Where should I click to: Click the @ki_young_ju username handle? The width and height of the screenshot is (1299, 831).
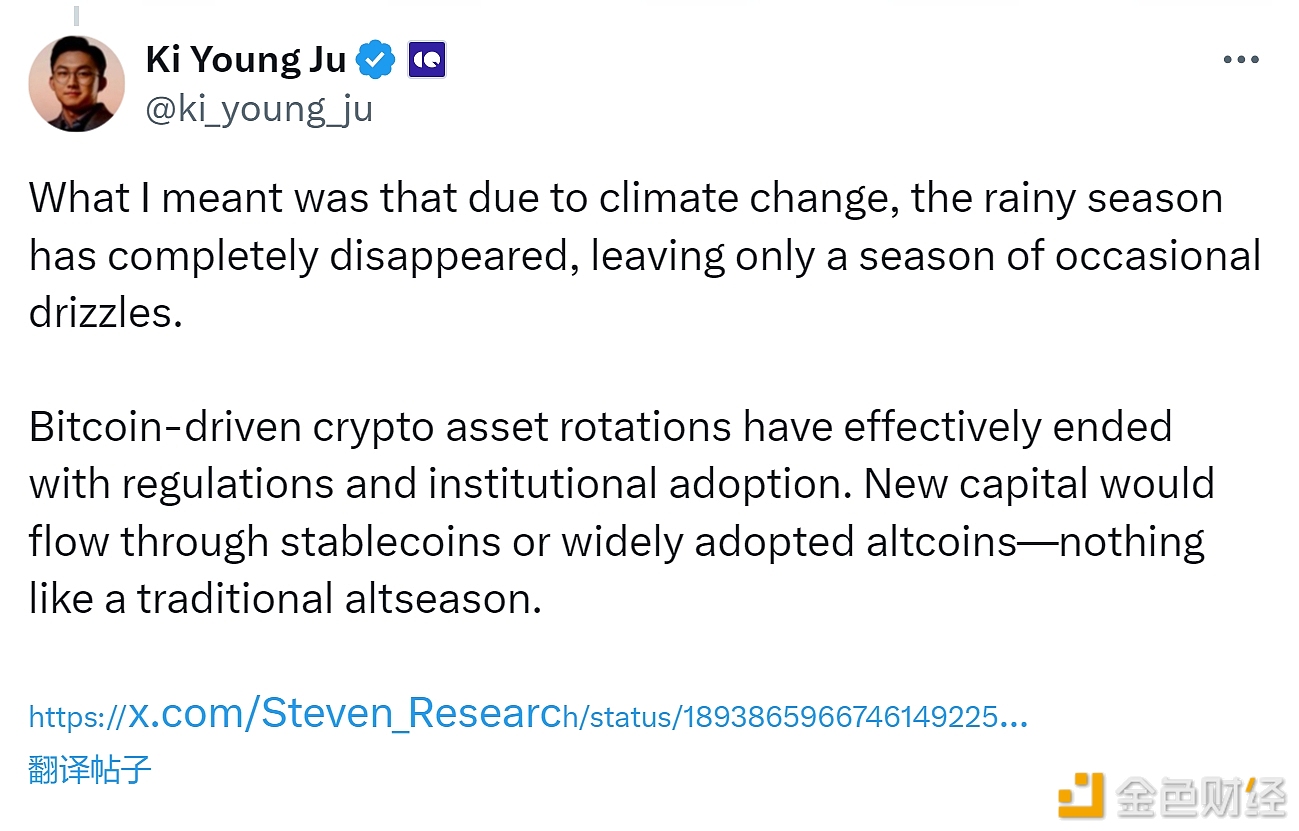(x=260, y=108)
